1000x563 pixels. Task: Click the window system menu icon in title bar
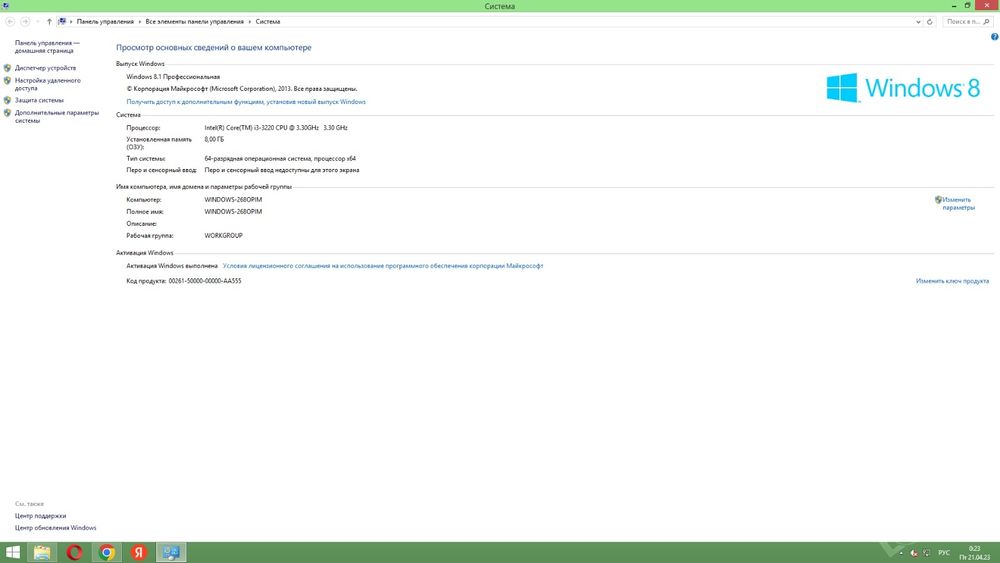point(5,5)
